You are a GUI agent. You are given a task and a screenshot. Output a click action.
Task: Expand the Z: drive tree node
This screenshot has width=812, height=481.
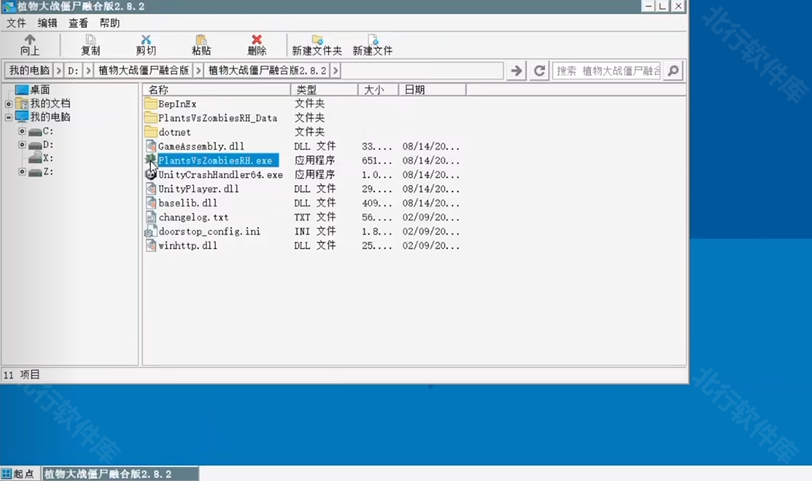point(22,172)
